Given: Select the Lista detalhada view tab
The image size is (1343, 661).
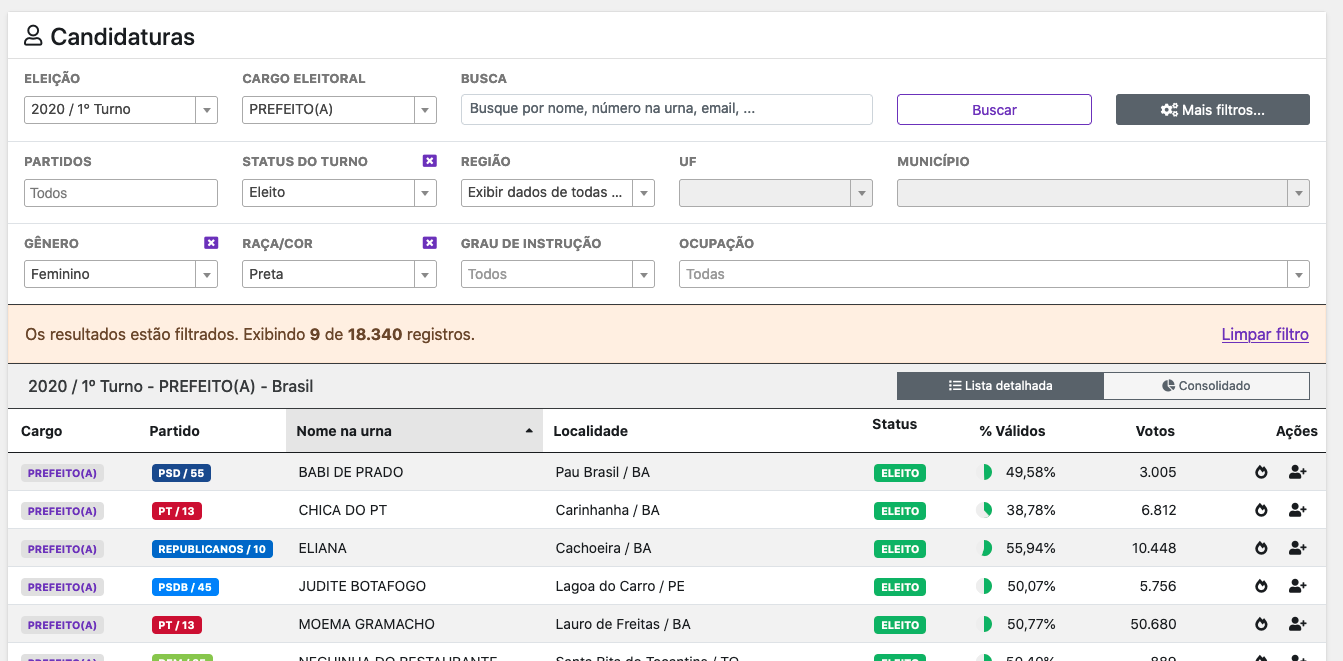Looking at the screenshot, I should 1001,385.
